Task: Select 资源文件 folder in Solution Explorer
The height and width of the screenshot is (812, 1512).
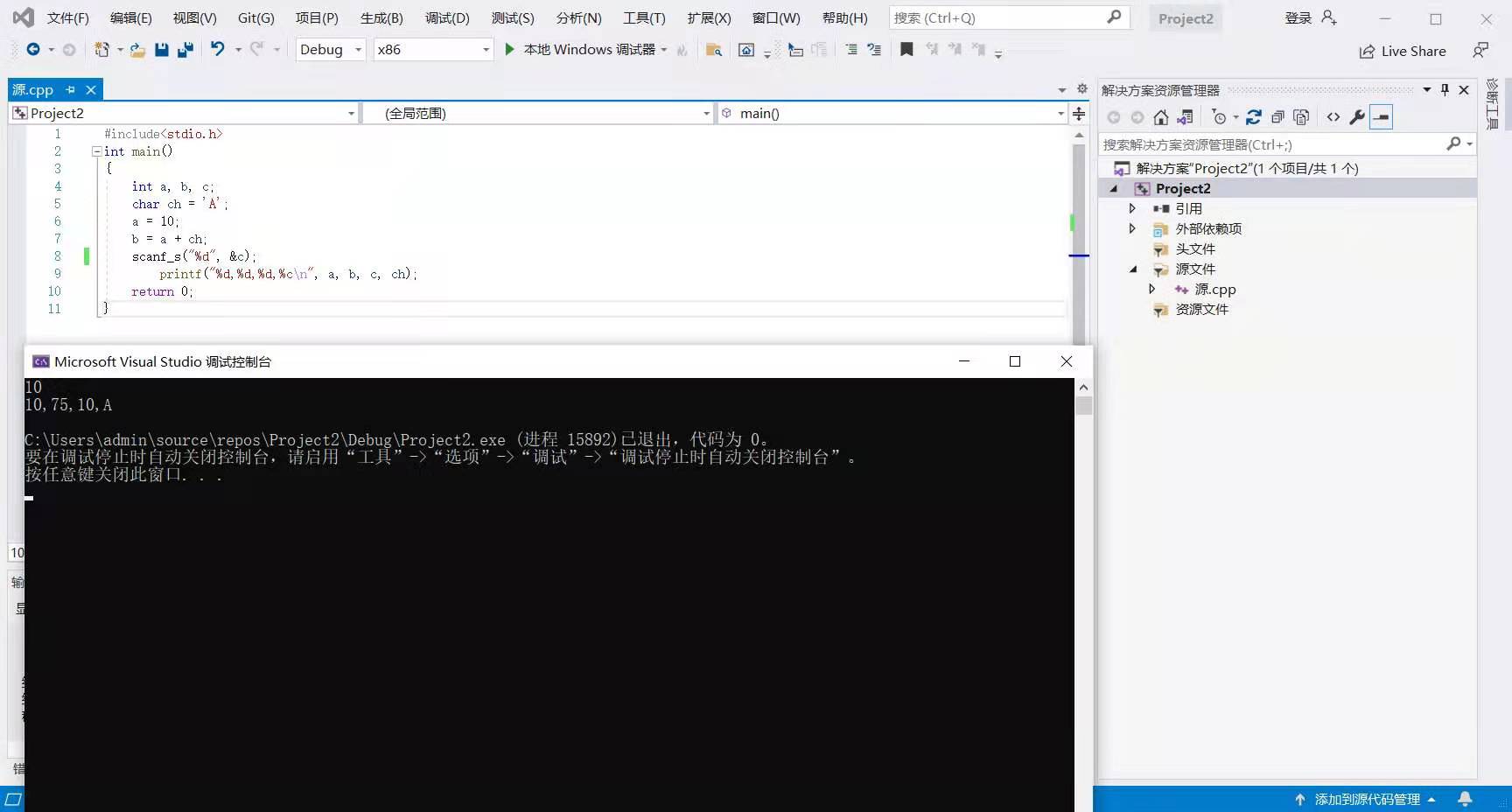Action: [x=1201, y=310]
